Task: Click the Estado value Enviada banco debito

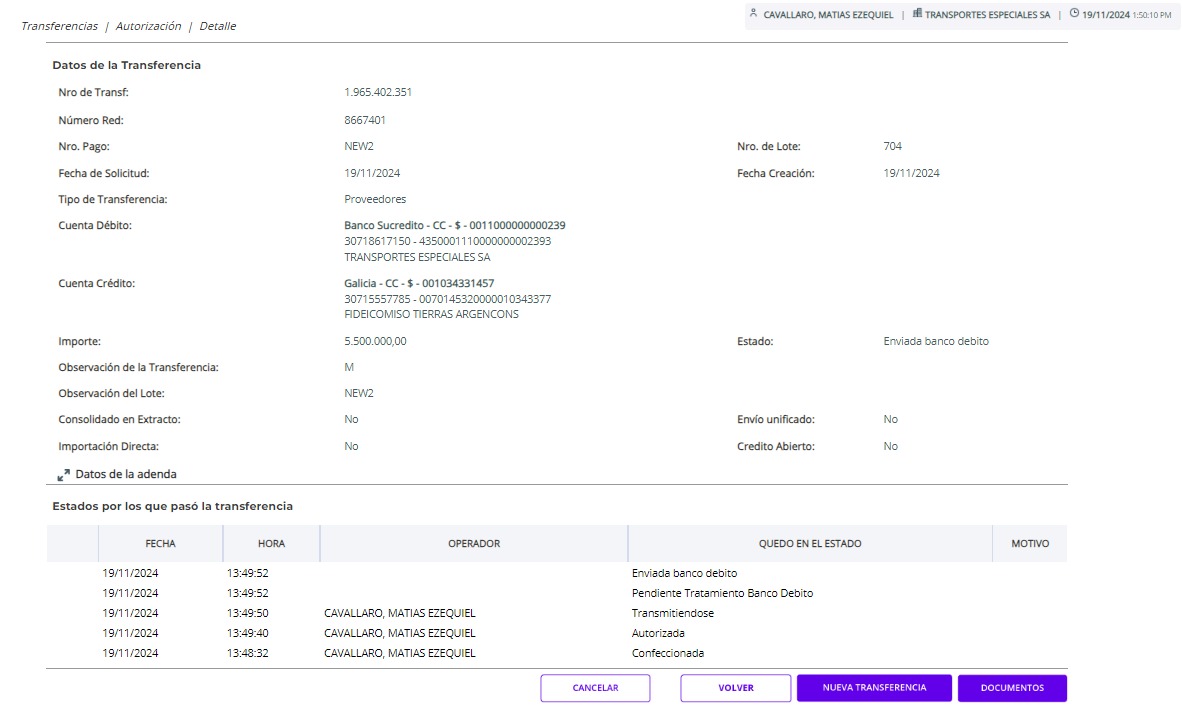Action: pos(936,341)
